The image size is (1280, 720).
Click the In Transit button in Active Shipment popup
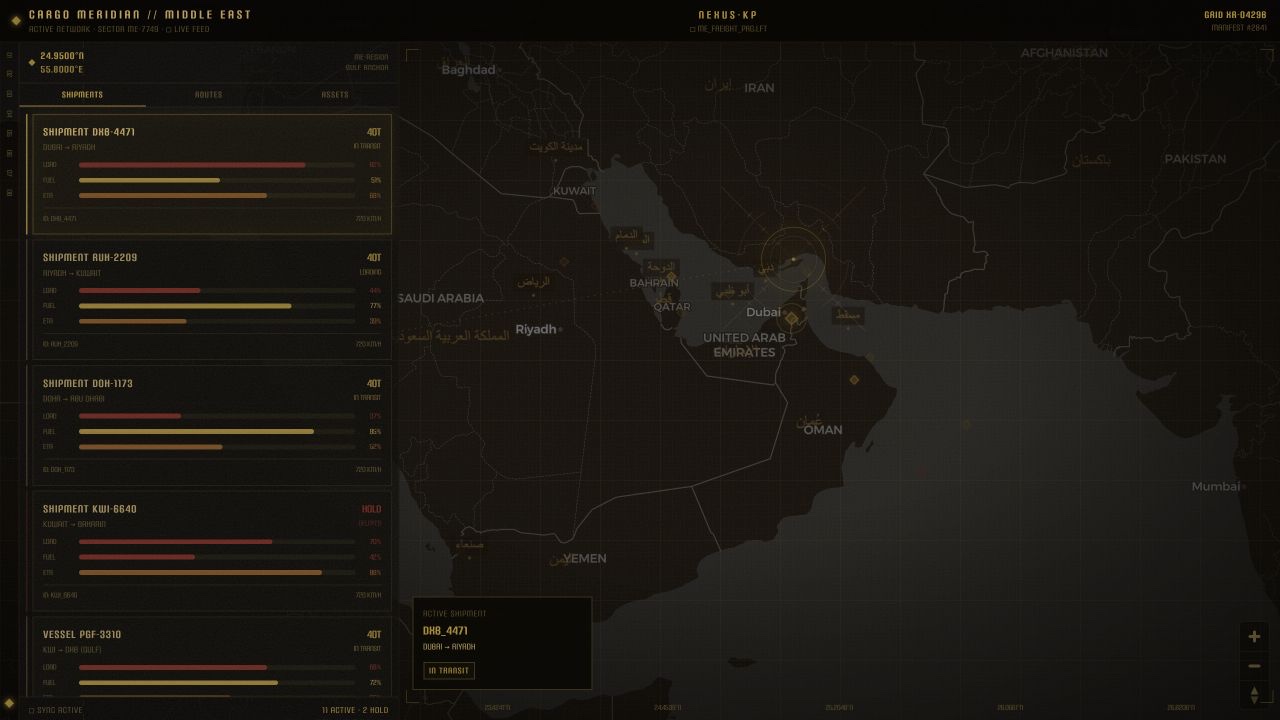(x=449, y=671)
